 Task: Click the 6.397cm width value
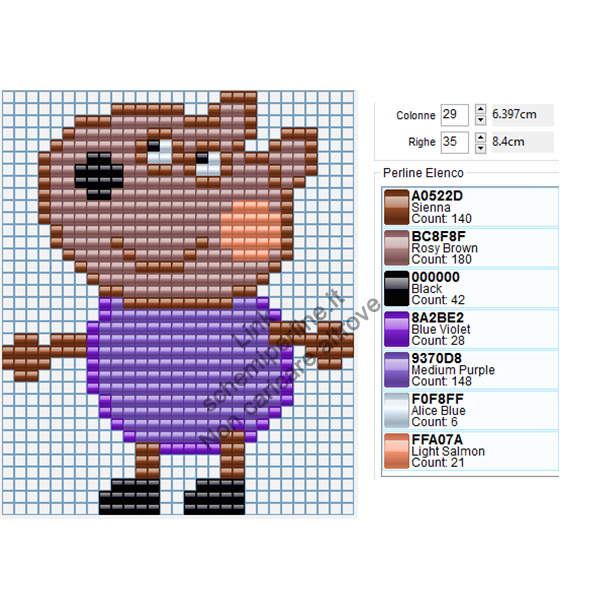(514, 114)
